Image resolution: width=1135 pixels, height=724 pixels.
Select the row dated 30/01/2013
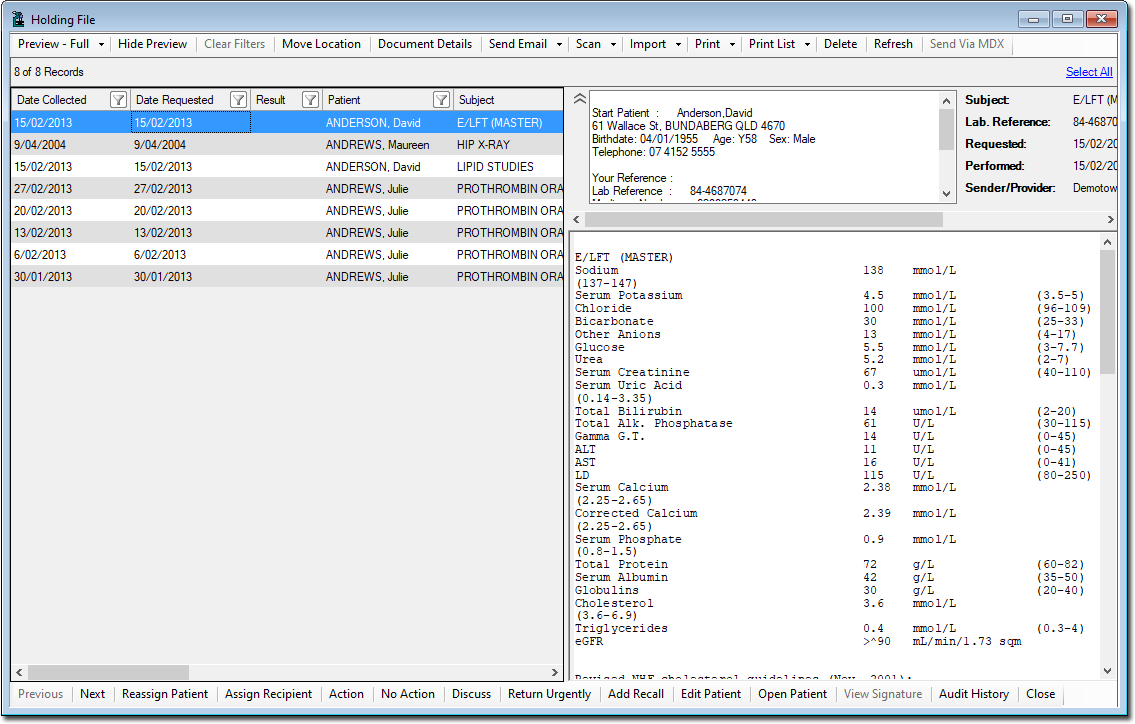tap(287, 277)
